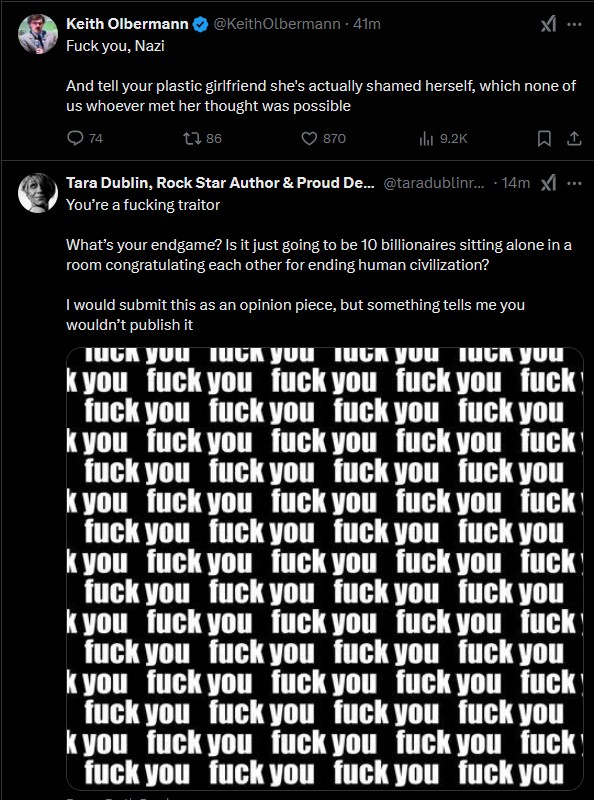Open Keith Olbermann display name link

(x=127, y=24)
